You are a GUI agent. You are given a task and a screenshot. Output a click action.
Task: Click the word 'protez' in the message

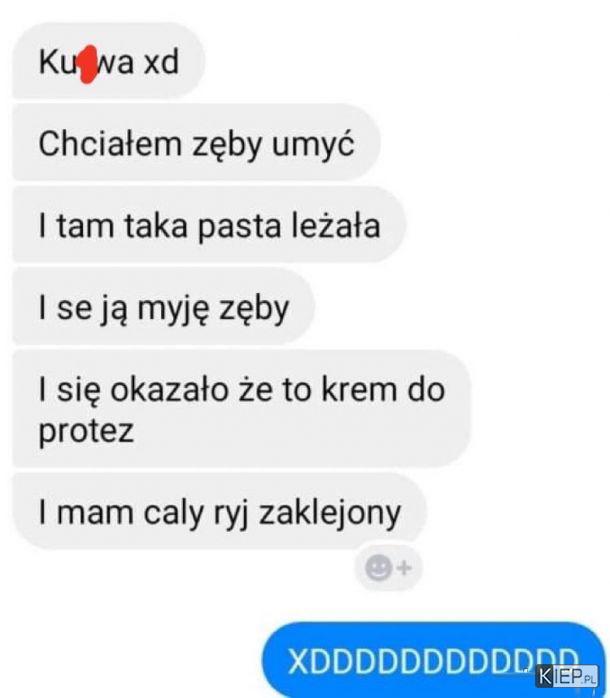tap(86, 431)
